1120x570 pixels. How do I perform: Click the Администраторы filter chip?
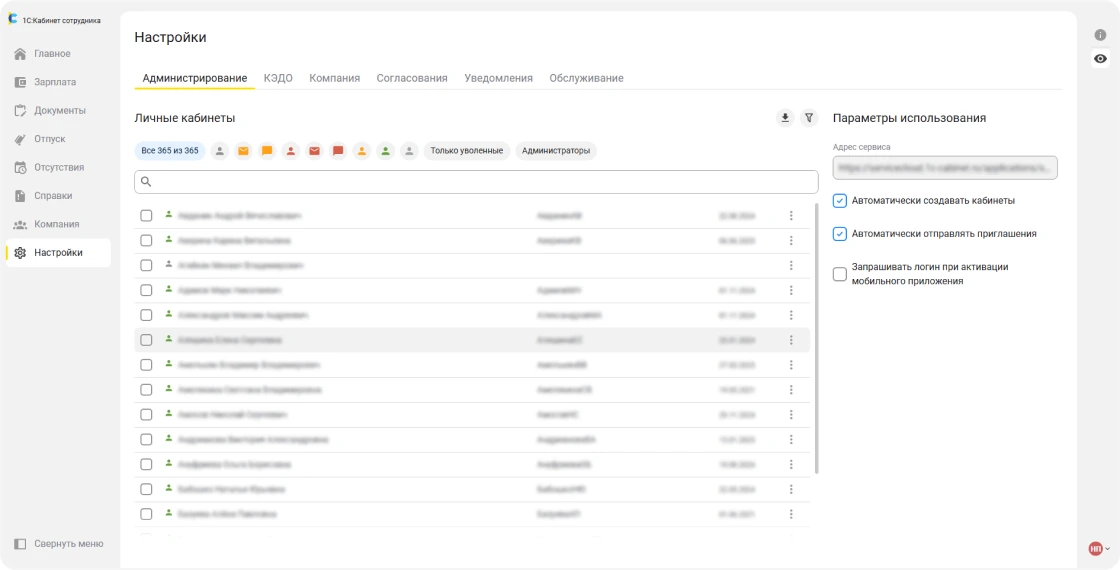pos(555,151)
